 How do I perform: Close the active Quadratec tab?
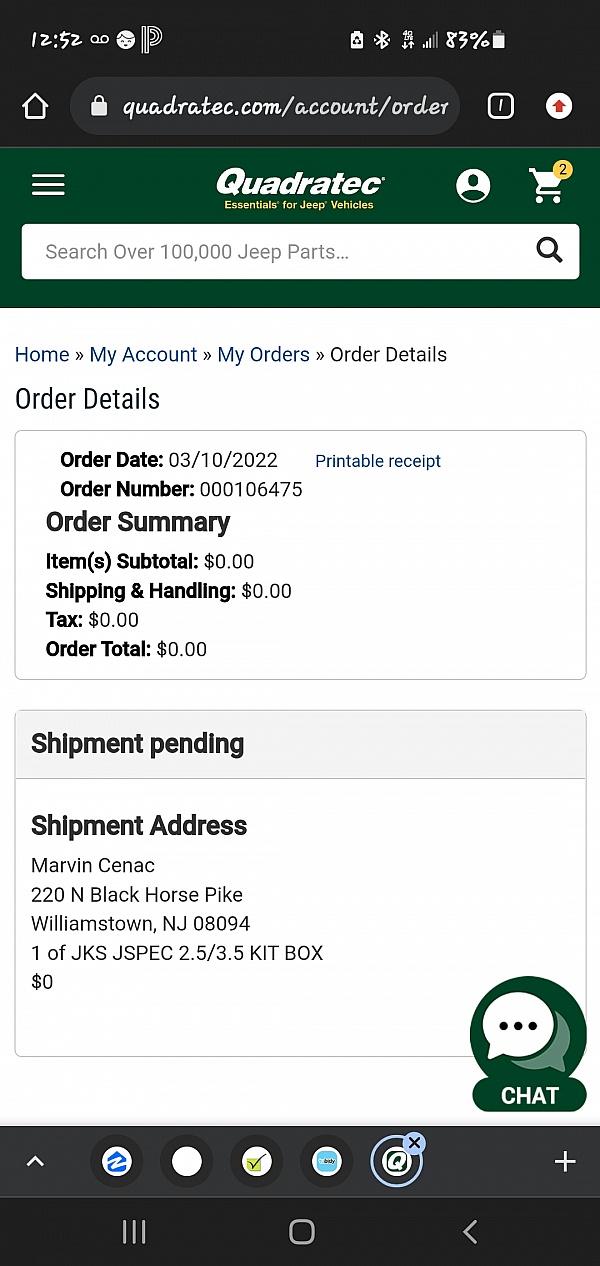414,1143
